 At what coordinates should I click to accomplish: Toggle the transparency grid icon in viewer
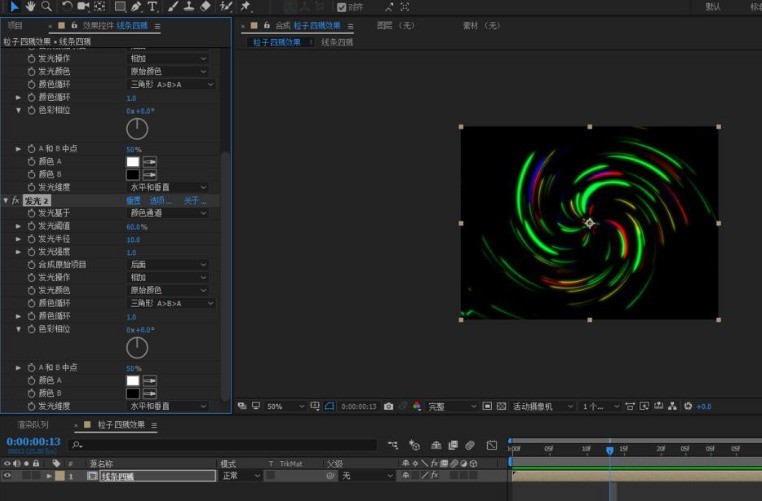pyautogui.click(x=502, y=406)
